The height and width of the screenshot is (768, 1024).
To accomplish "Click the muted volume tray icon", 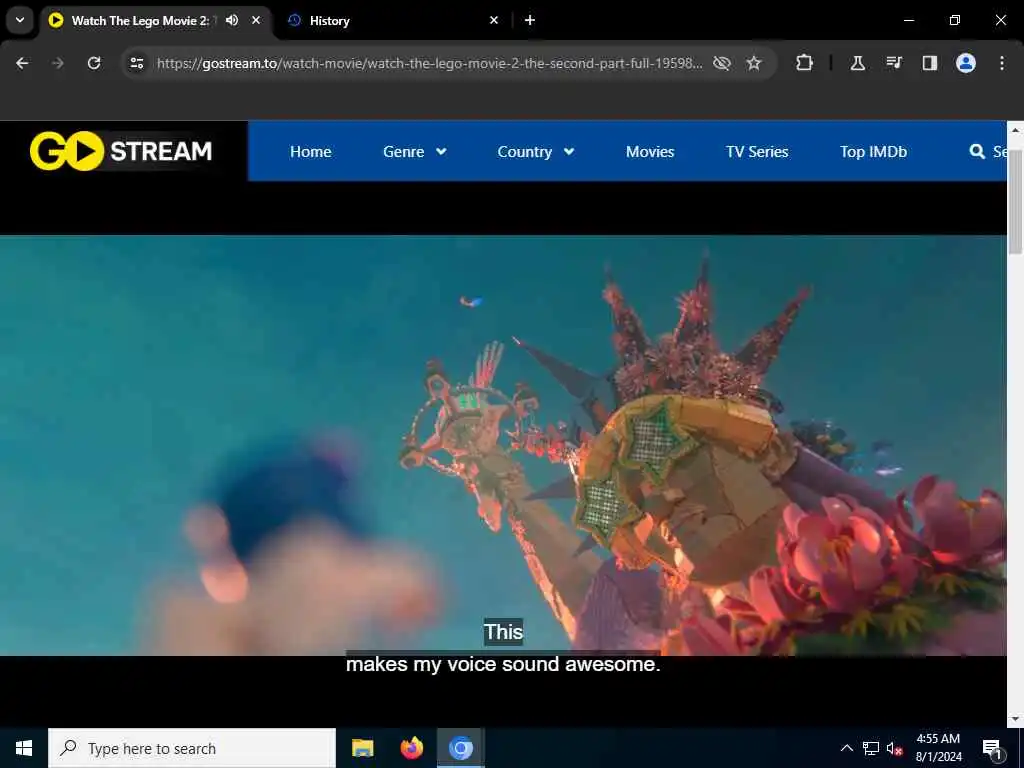I will tap(895, 748).
